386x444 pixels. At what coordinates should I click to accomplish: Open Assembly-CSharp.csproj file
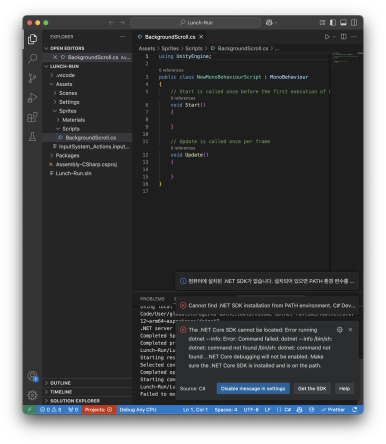pos(86,164)
